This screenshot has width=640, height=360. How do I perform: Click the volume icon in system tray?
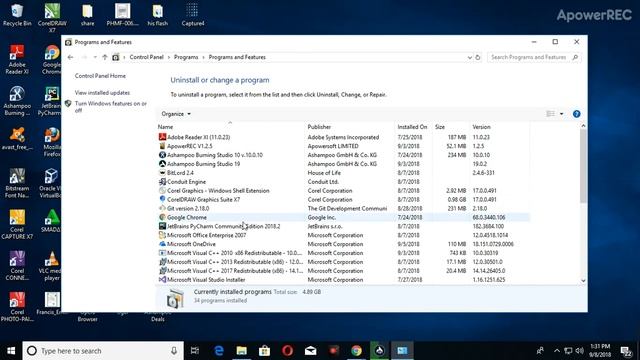(x=580, y=351)
